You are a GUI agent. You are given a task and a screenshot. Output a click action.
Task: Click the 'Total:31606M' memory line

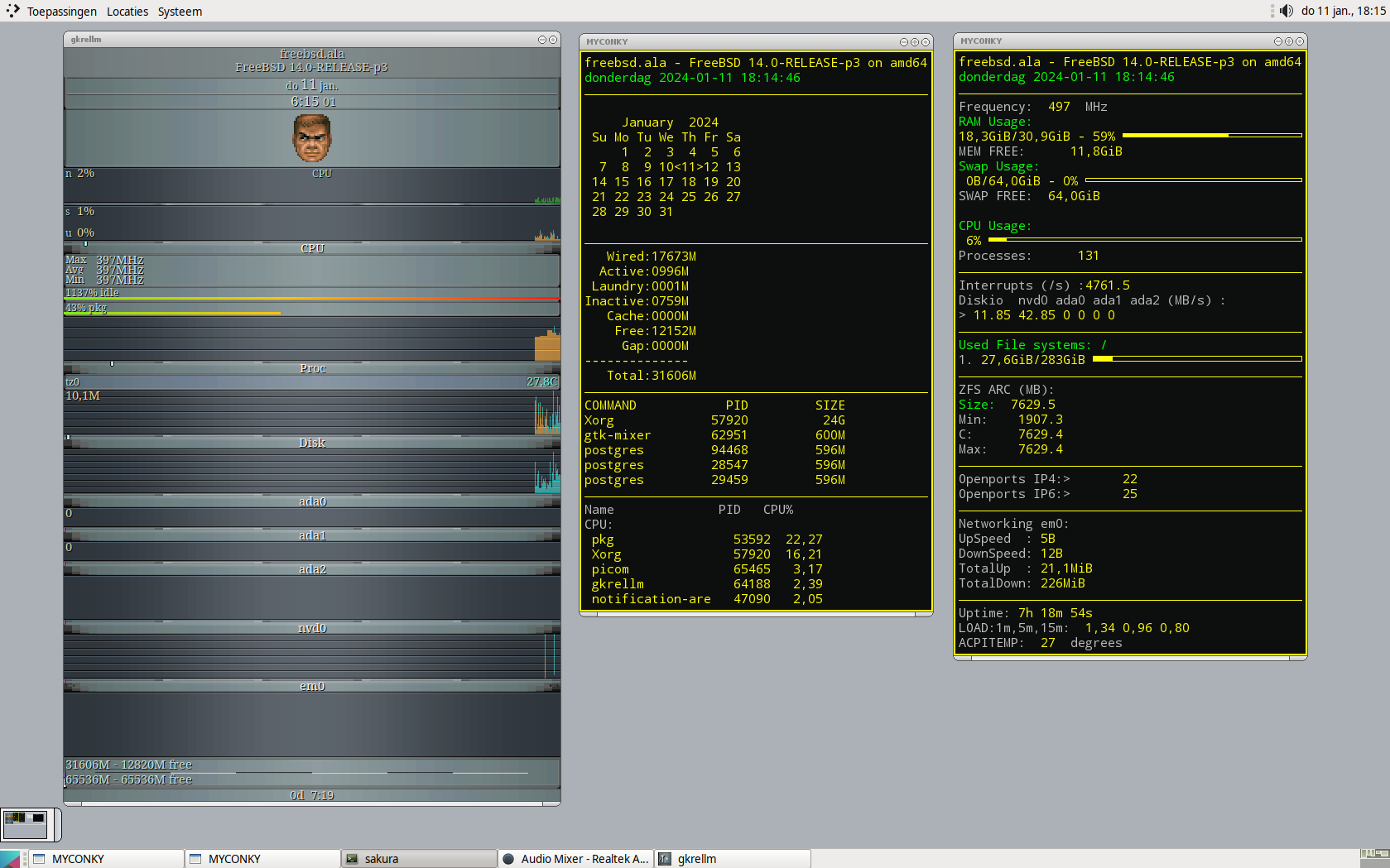pyautogui.click(x=651, y=376)
